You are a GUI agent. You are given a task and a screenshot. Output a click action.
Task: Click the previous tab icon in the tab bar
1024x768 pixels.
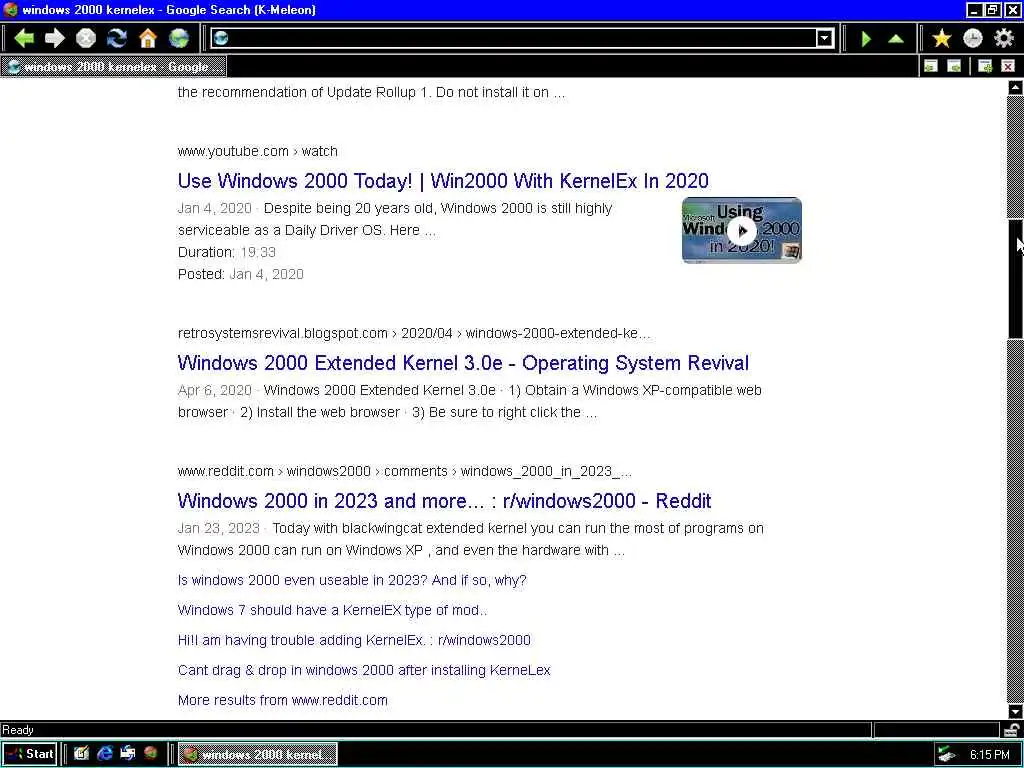[931, 66]
